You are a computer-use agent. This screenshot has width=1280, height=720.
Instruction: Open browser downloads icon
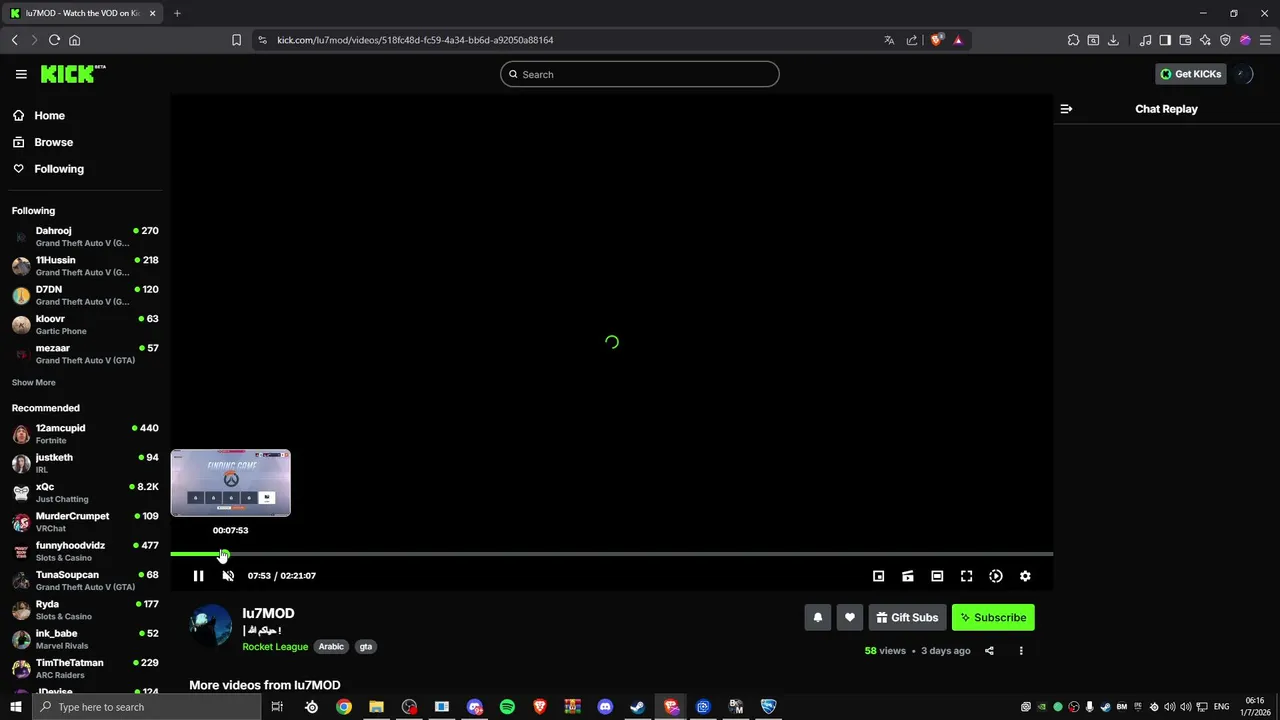click(1113, 40)
